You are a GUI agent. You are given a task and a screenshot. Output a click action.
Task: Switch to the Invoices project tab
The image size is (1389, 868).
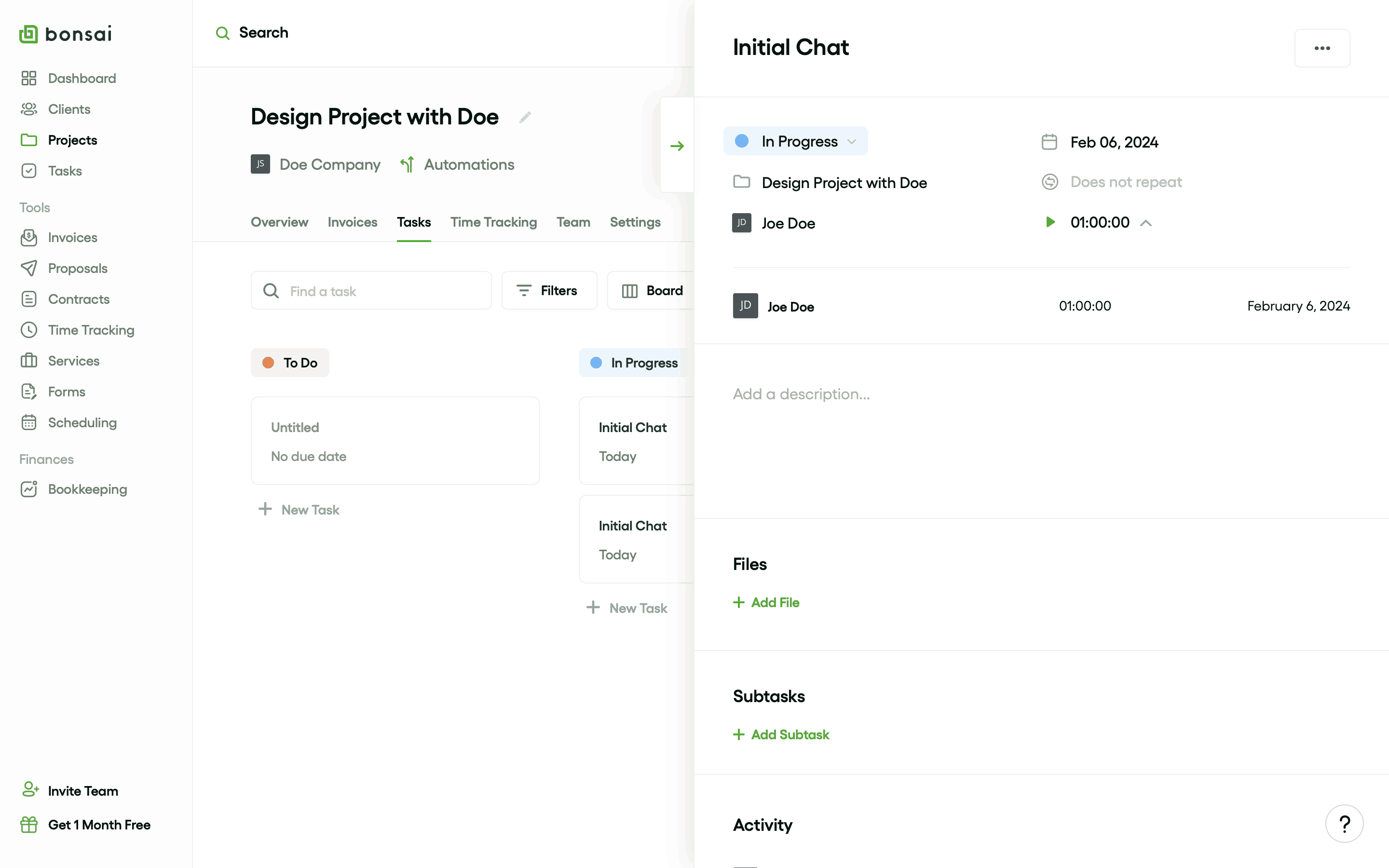352,222
